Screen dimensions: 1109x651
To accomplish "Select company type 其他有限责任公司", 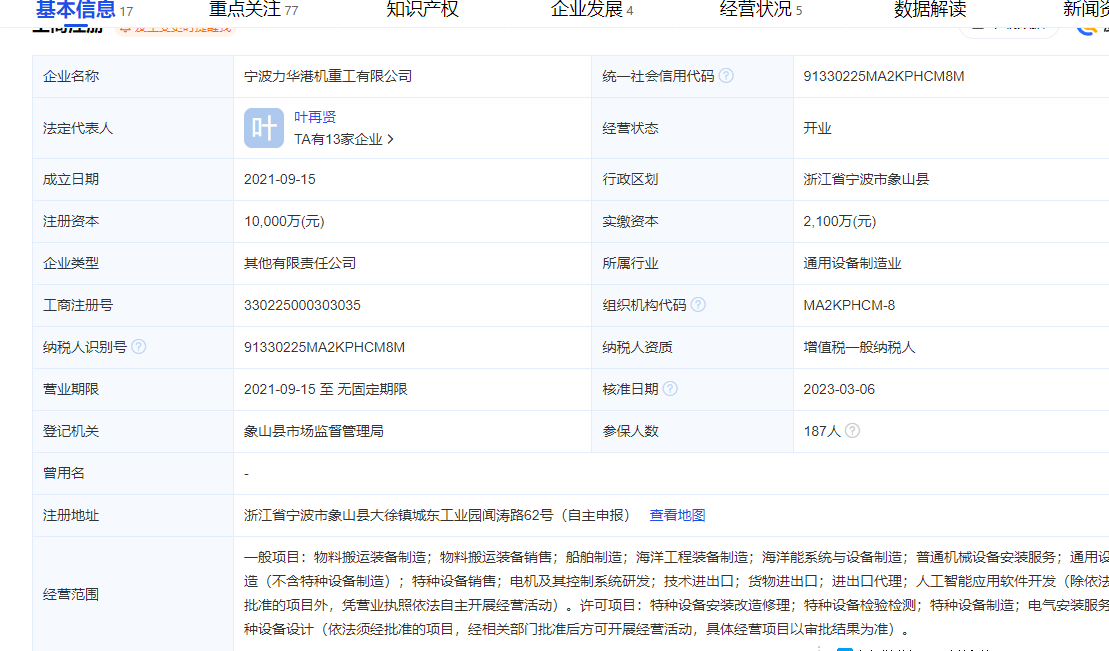I will coord(300,263).
